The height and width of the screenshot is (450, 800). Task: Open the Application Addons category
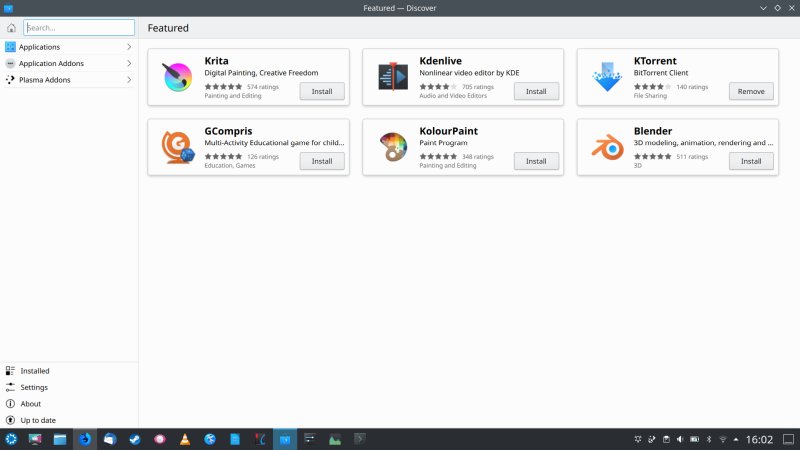[69, 63]
